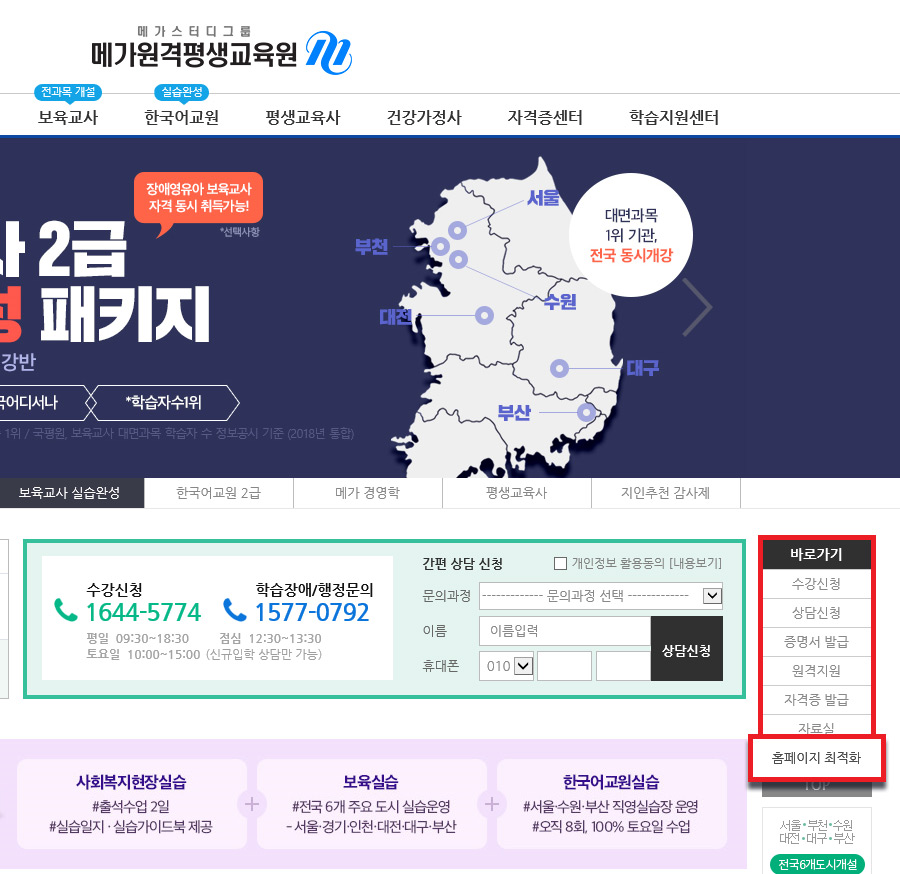
Task: Click the 1644-5774 phone number
Action: point(143,612)
